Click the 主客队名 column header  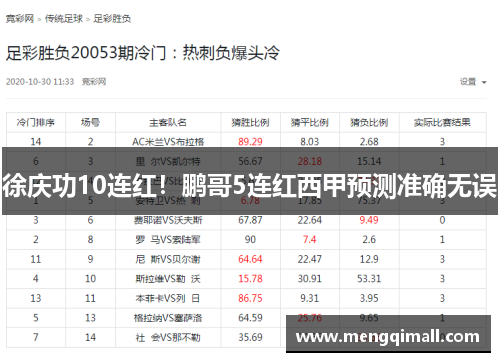pyautogui.click(x=168, y=123)
